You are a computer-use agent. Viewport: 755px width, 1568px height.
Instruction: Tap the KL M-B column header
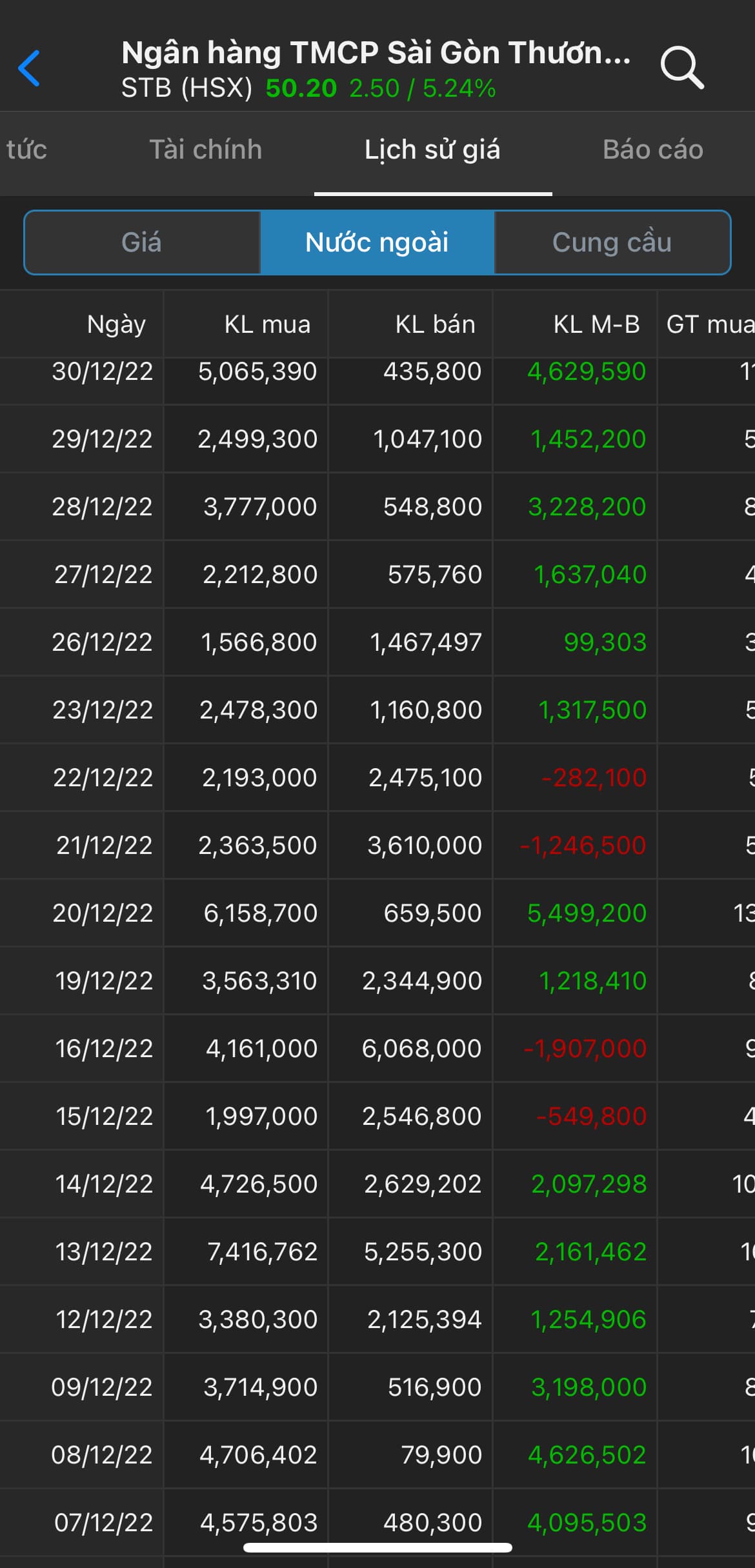pos(596,324)
